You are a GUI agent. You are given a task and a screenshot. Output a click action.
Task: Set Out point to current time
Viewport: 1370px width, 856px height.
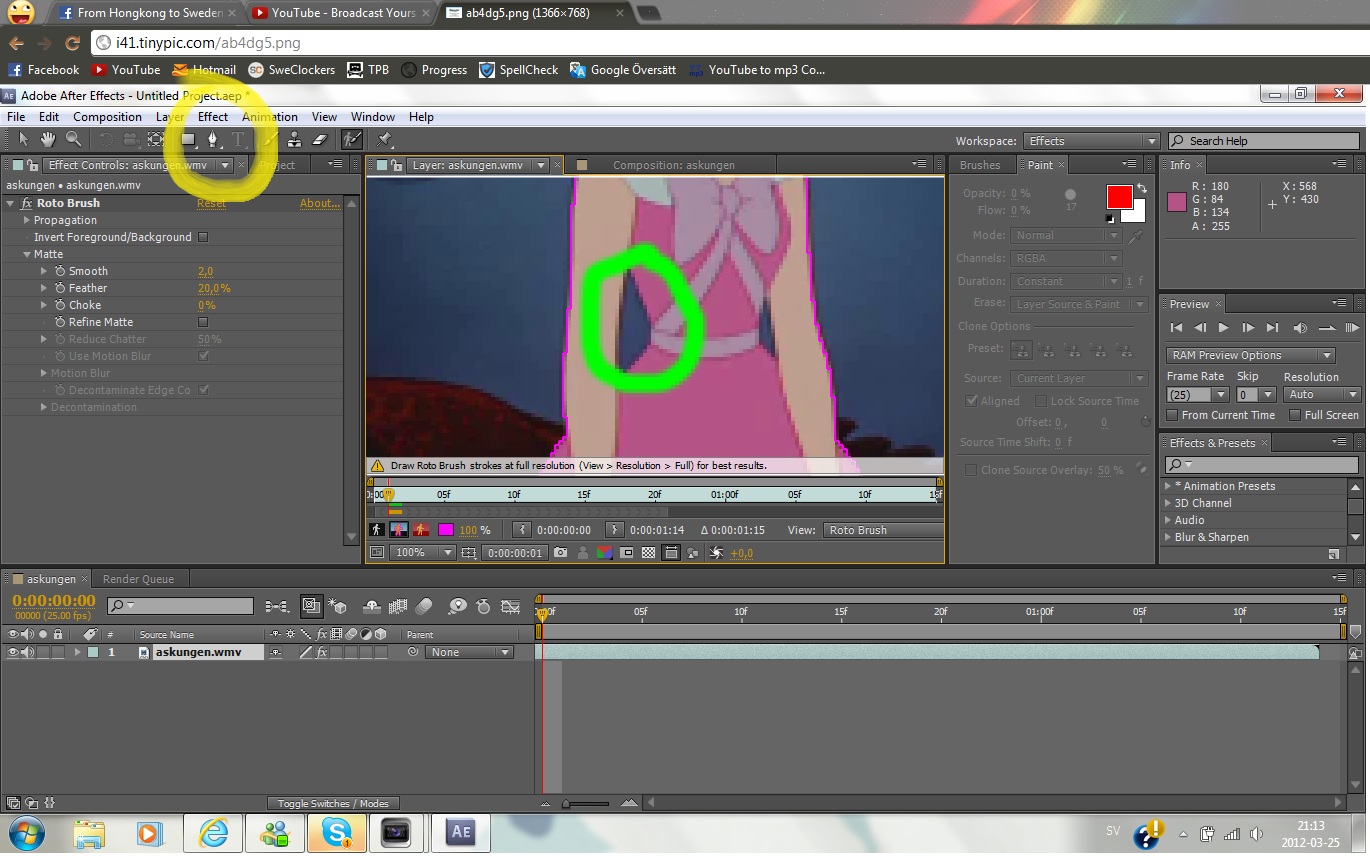click(614, 530)
